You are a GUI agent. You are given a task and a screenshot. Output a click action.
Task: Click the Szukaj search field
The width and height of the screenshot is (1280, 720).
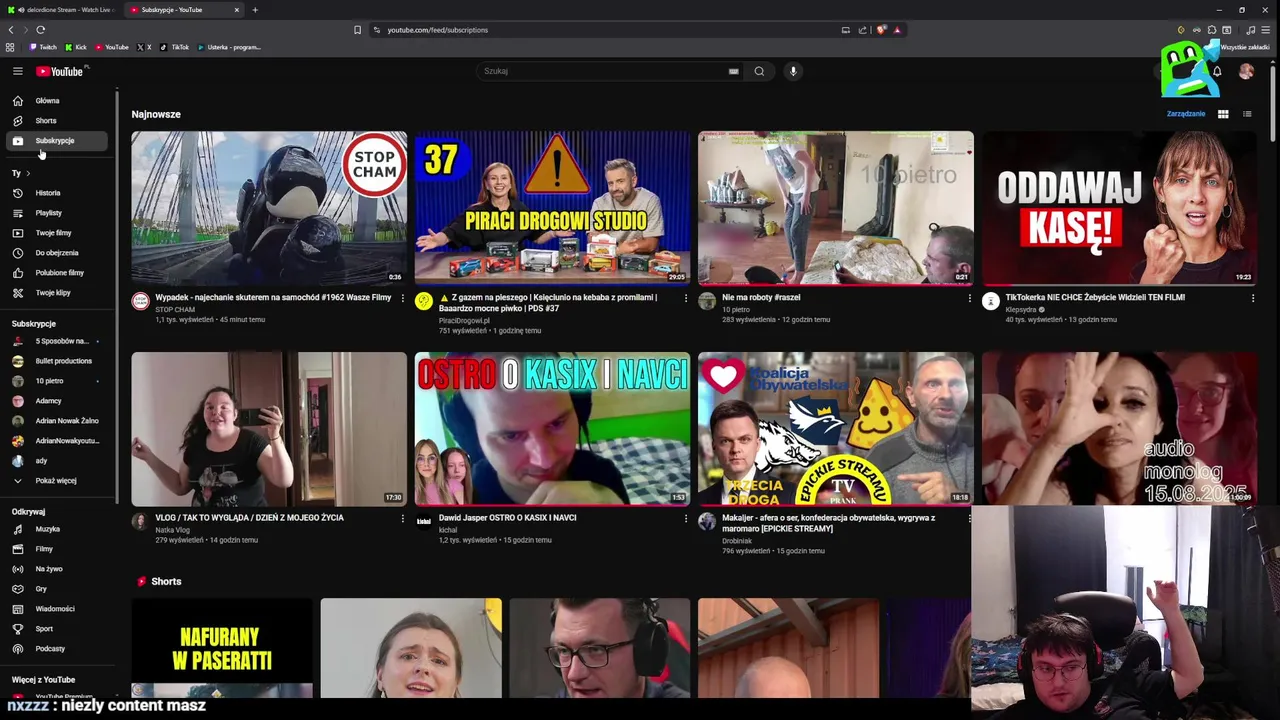605,71
